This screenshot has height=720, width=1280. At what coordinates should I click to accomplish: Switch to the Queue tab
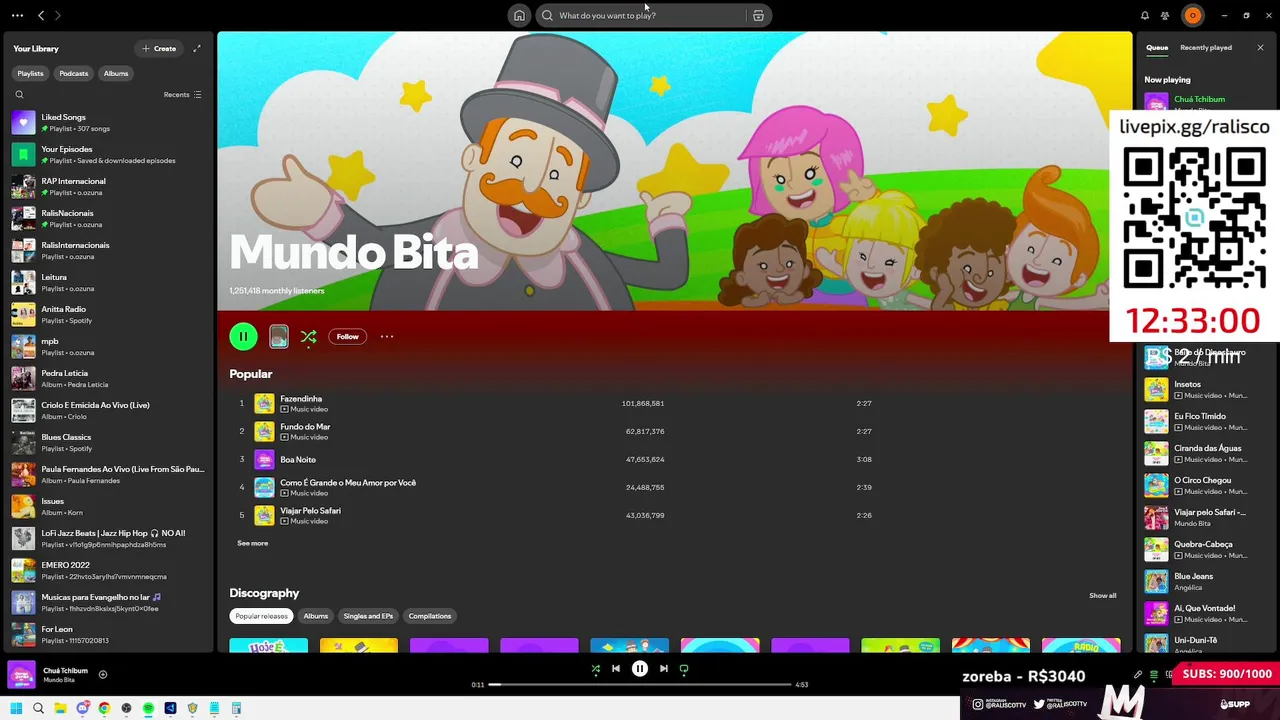click(x=1157, y=47)
